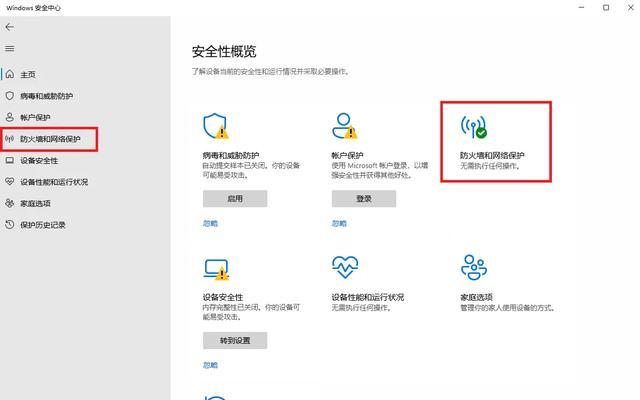Viewport: 640px width, 400px height.
Task: Click the 转到设置 button under device security
Action: [x=235, y=340]
